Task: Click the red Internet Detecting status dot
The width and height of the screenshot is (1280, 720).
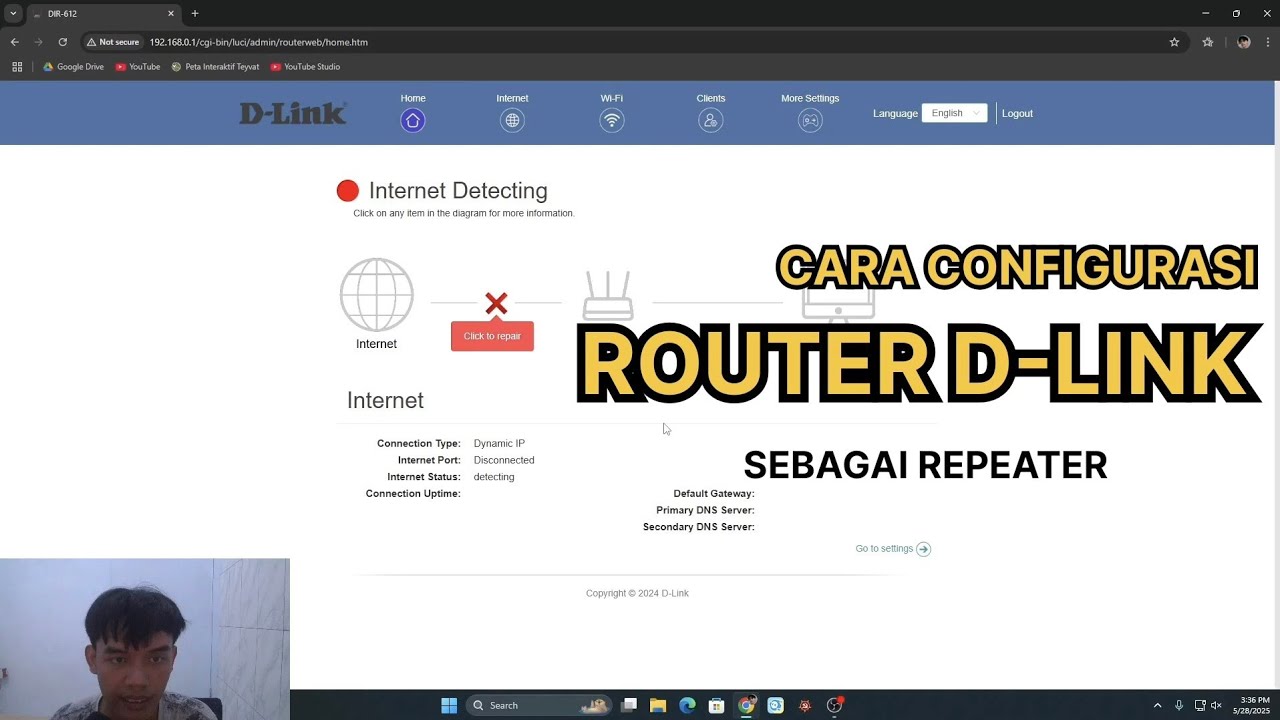Action: [347, 190]
